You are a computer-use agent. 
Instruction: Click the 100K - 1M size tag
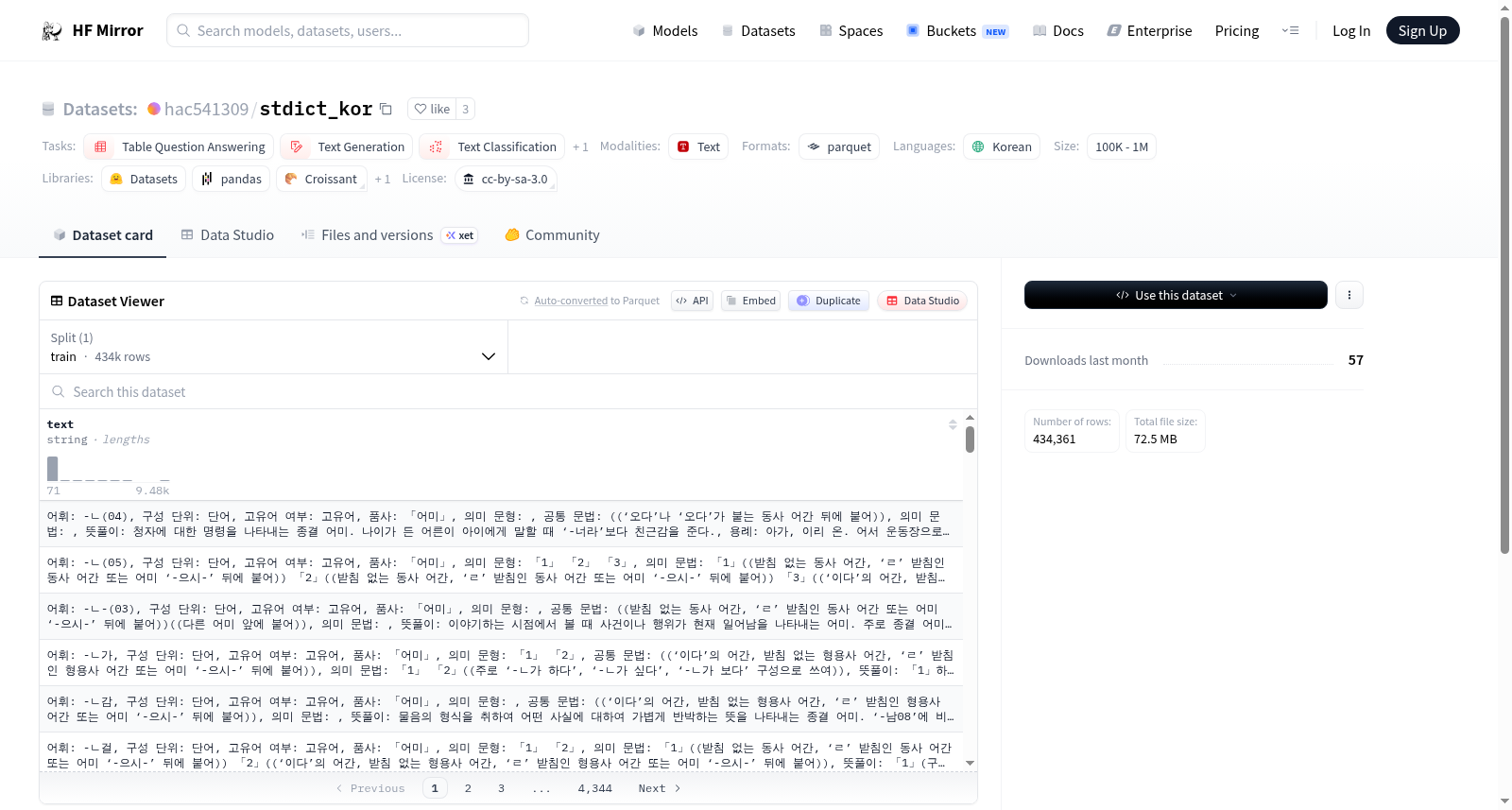[x=1122, y=146]
